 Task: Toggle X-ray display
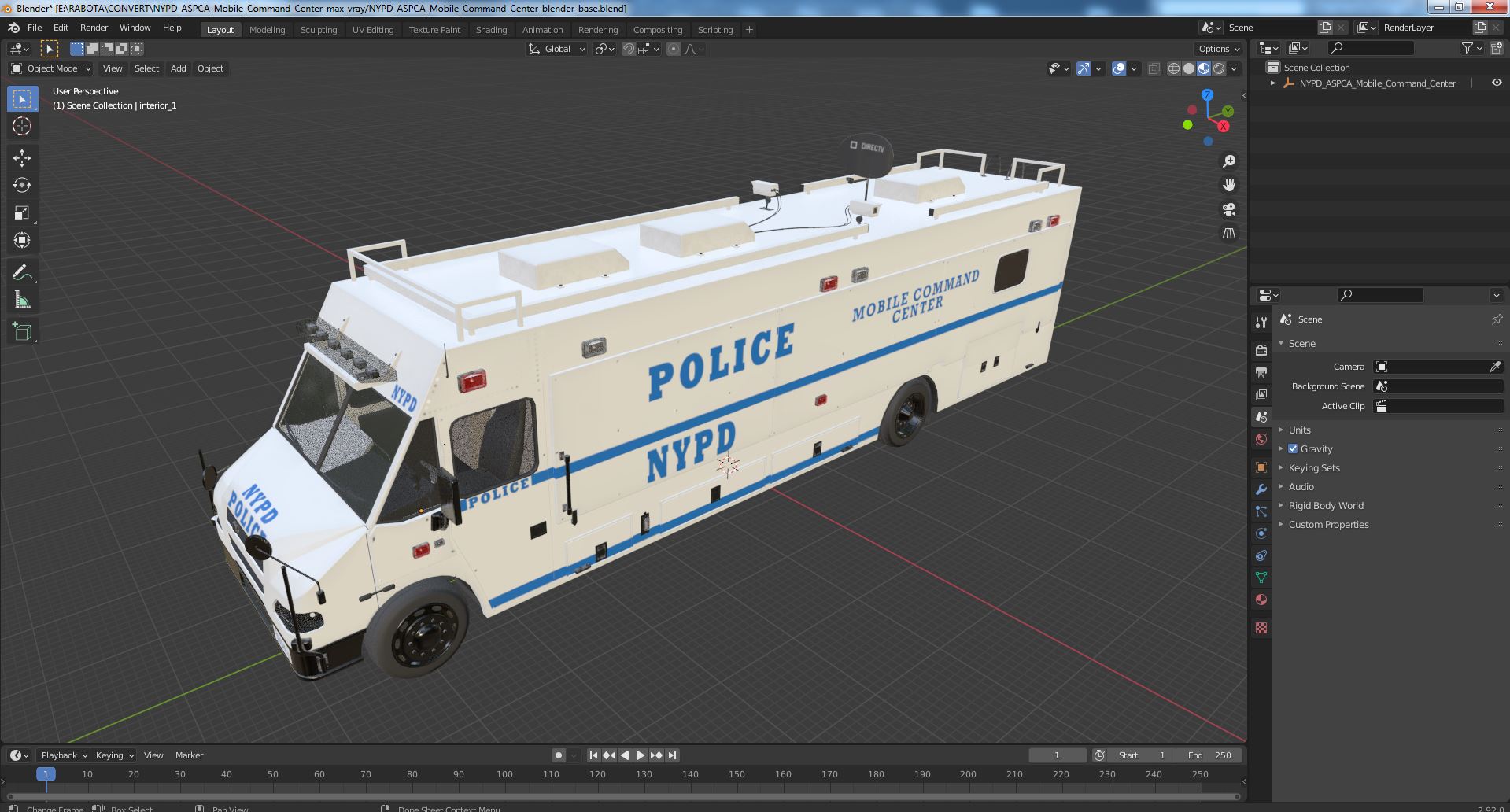pyautogui.click(x=1154, y=68)
